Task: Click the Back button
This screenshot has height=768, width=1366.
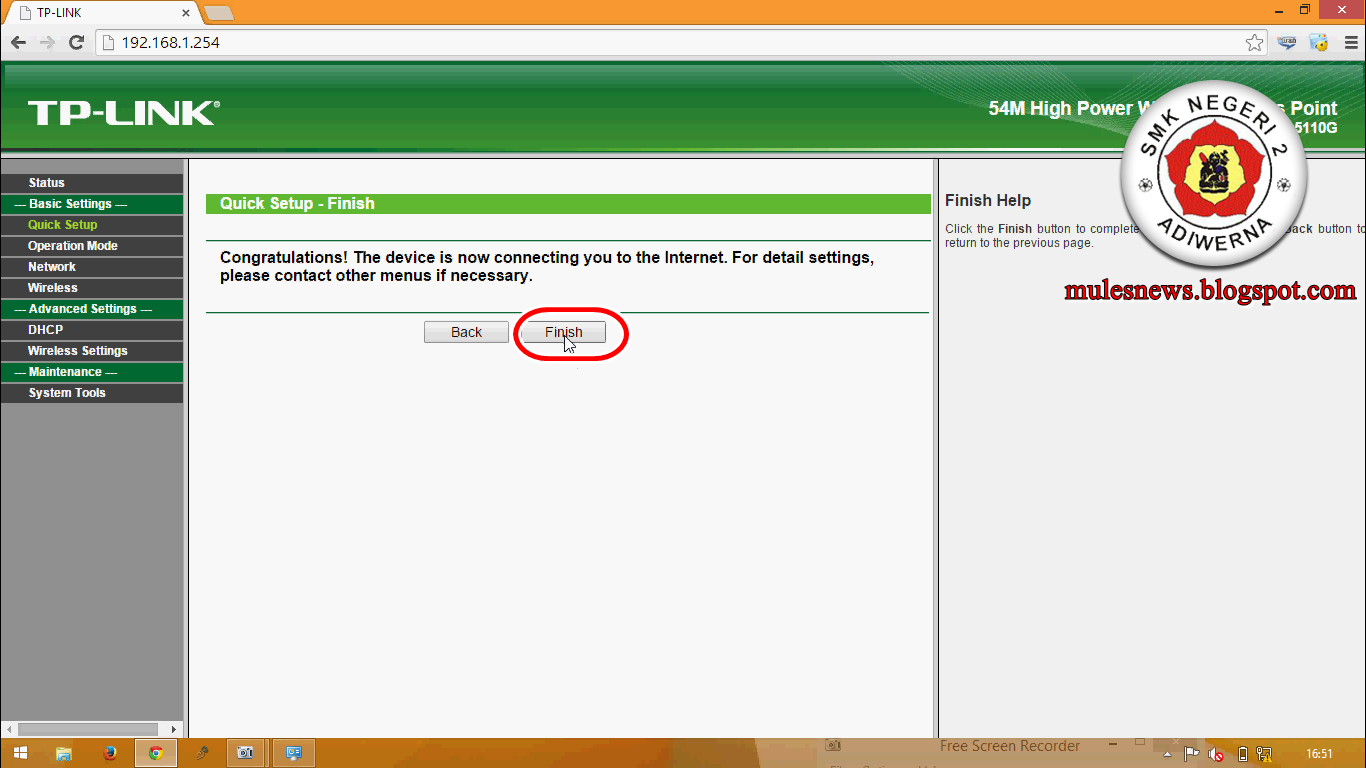Action: 466,332
